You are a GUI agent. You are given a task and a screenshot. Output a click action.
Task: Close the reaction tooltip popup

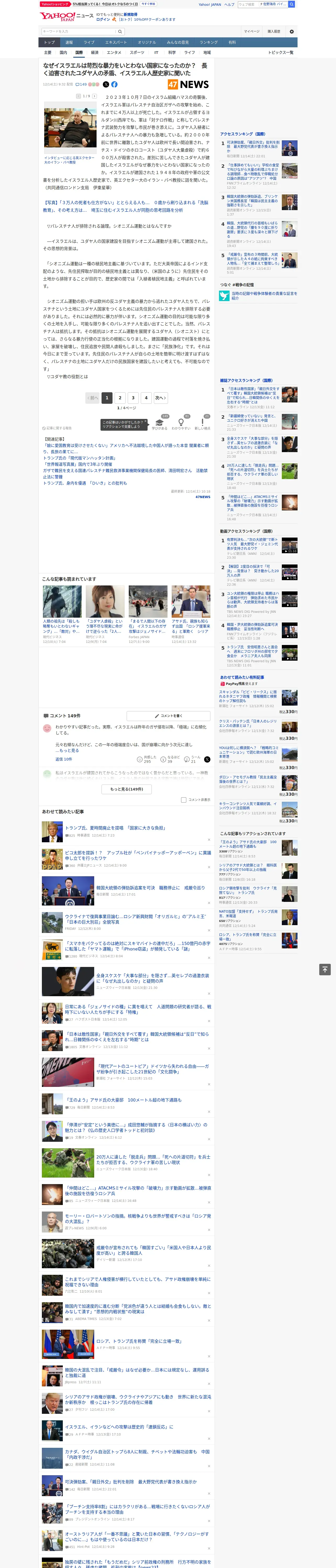click(x=146, y=421)
